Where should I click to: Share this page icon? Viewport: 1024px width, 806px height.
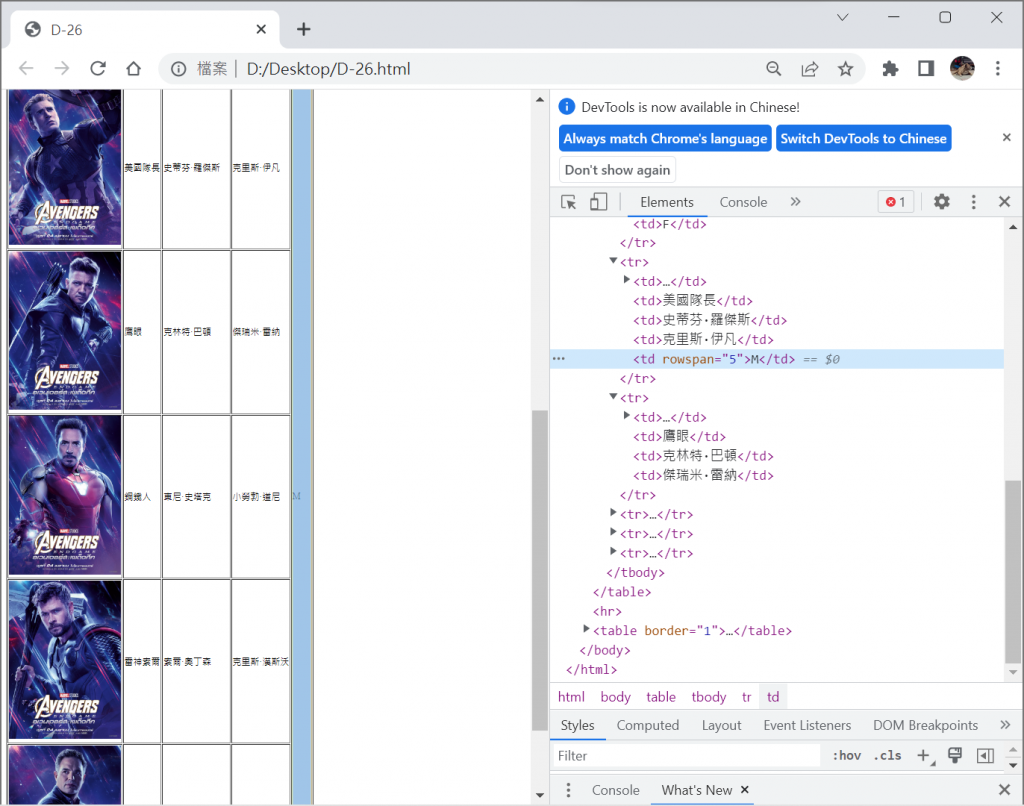pyautogui.click(x=810, y=69)
